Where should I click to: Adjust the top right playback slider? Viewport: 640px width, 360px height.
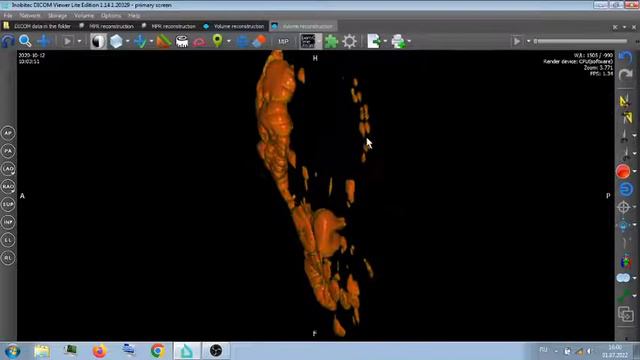pyautogui.click(x=580, y=41)
